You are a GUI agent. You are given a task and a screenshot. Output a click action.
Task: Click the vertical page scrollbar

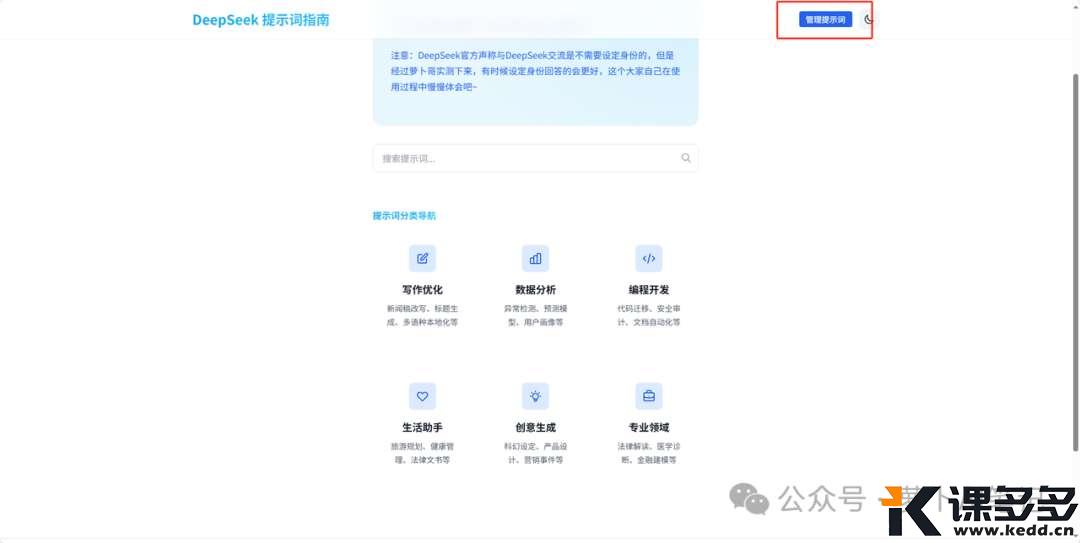[x=1075, y=262]
